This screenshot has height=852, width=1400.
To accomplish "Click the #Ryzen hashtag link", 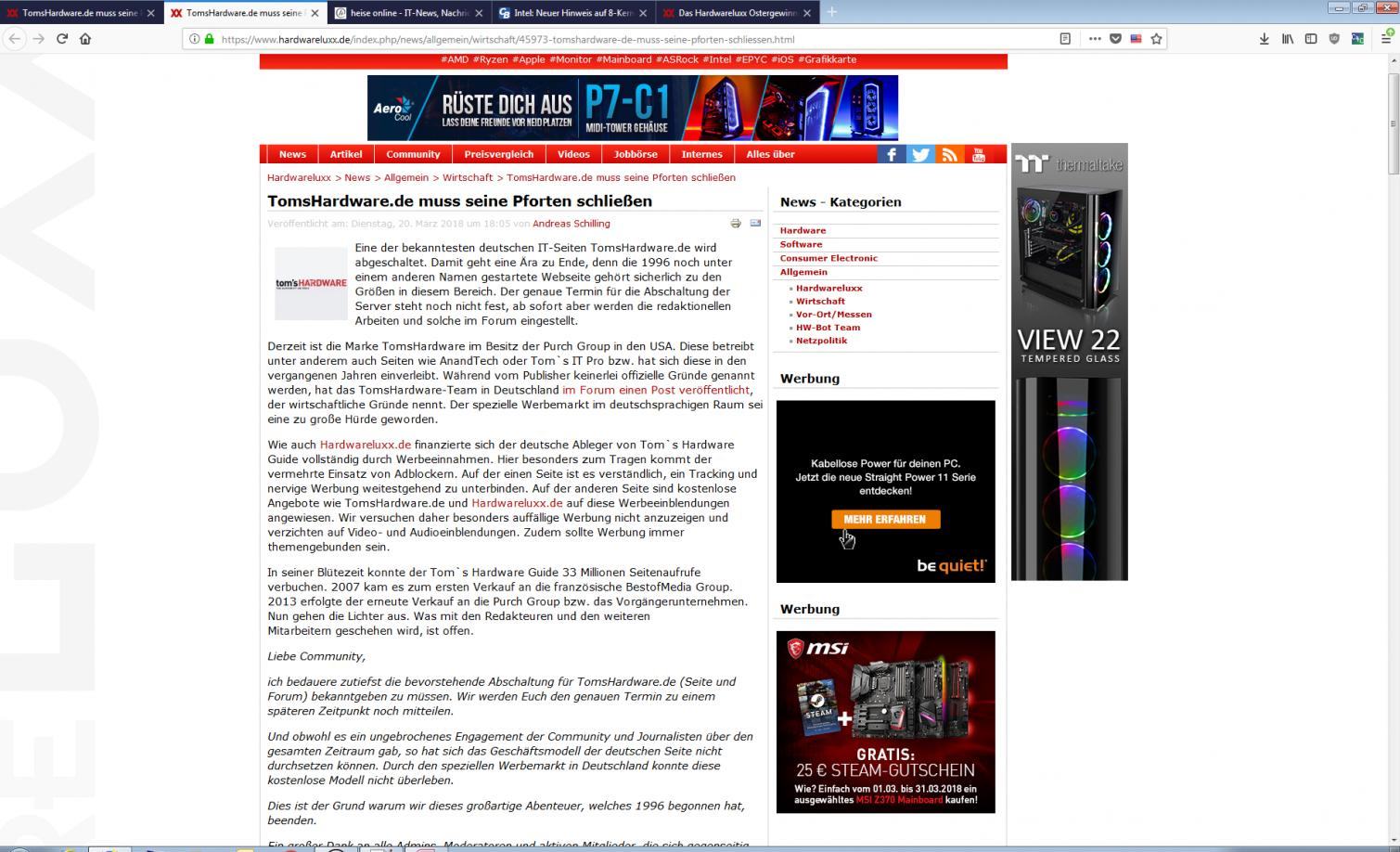I will (x=490, y=59).
